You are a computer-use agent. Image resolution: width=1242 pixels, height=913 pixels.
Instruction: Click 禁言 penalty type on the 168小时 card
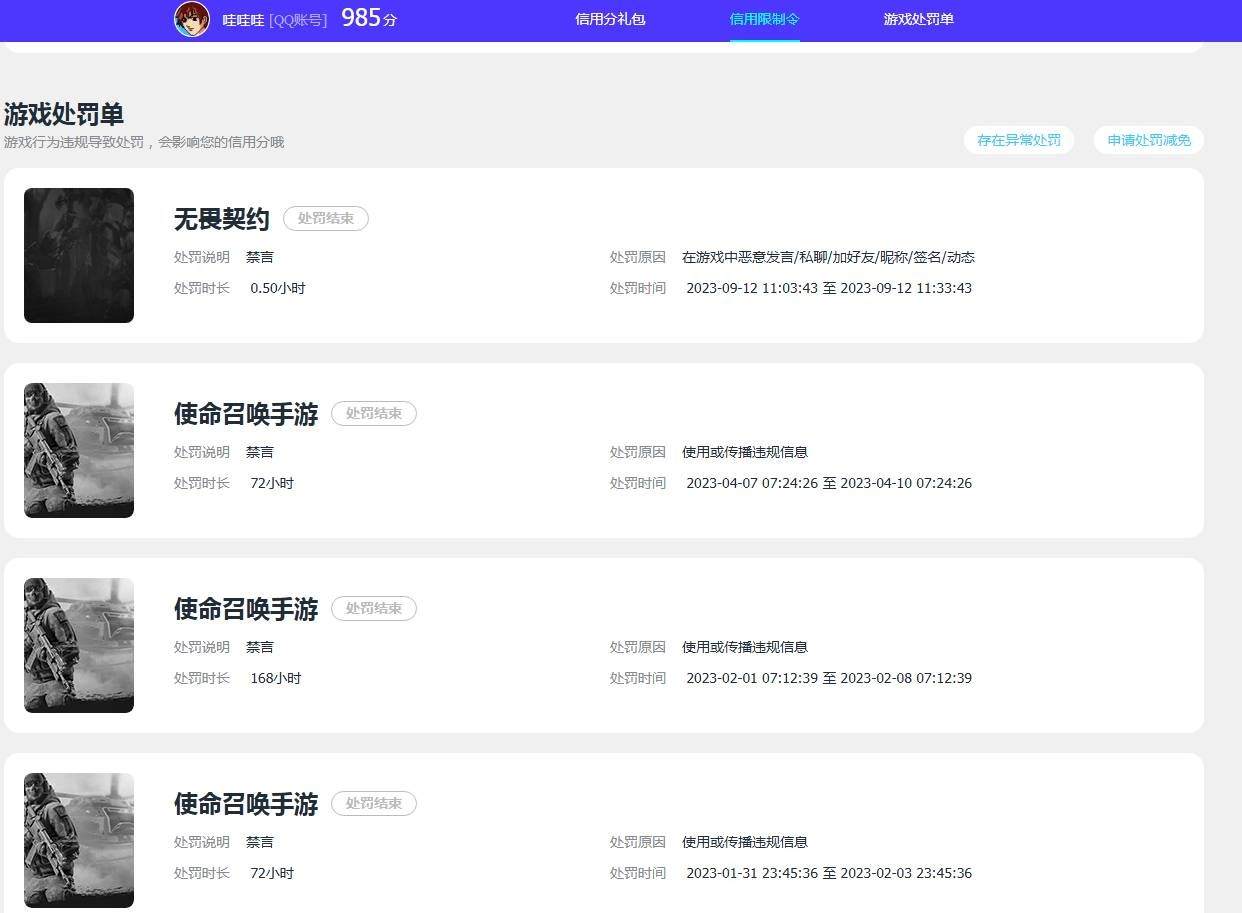[260, 647]
